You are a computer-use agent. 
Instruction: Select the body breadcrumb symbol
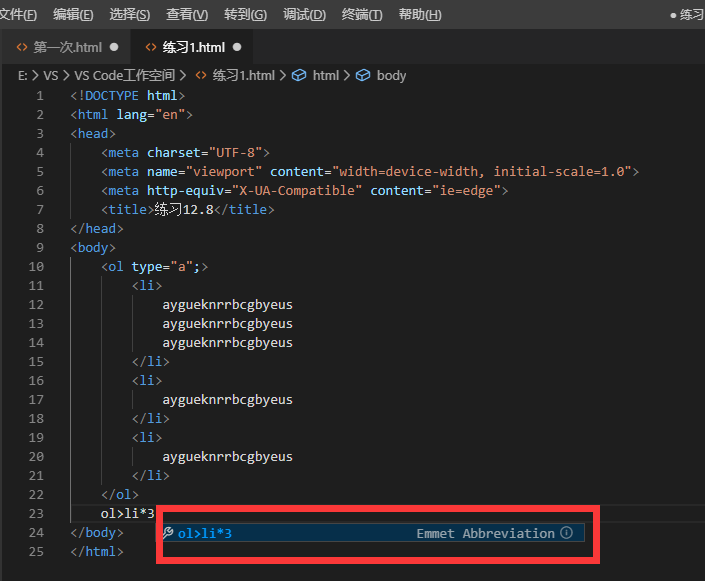pyautogui.click(x=391, y=76)
